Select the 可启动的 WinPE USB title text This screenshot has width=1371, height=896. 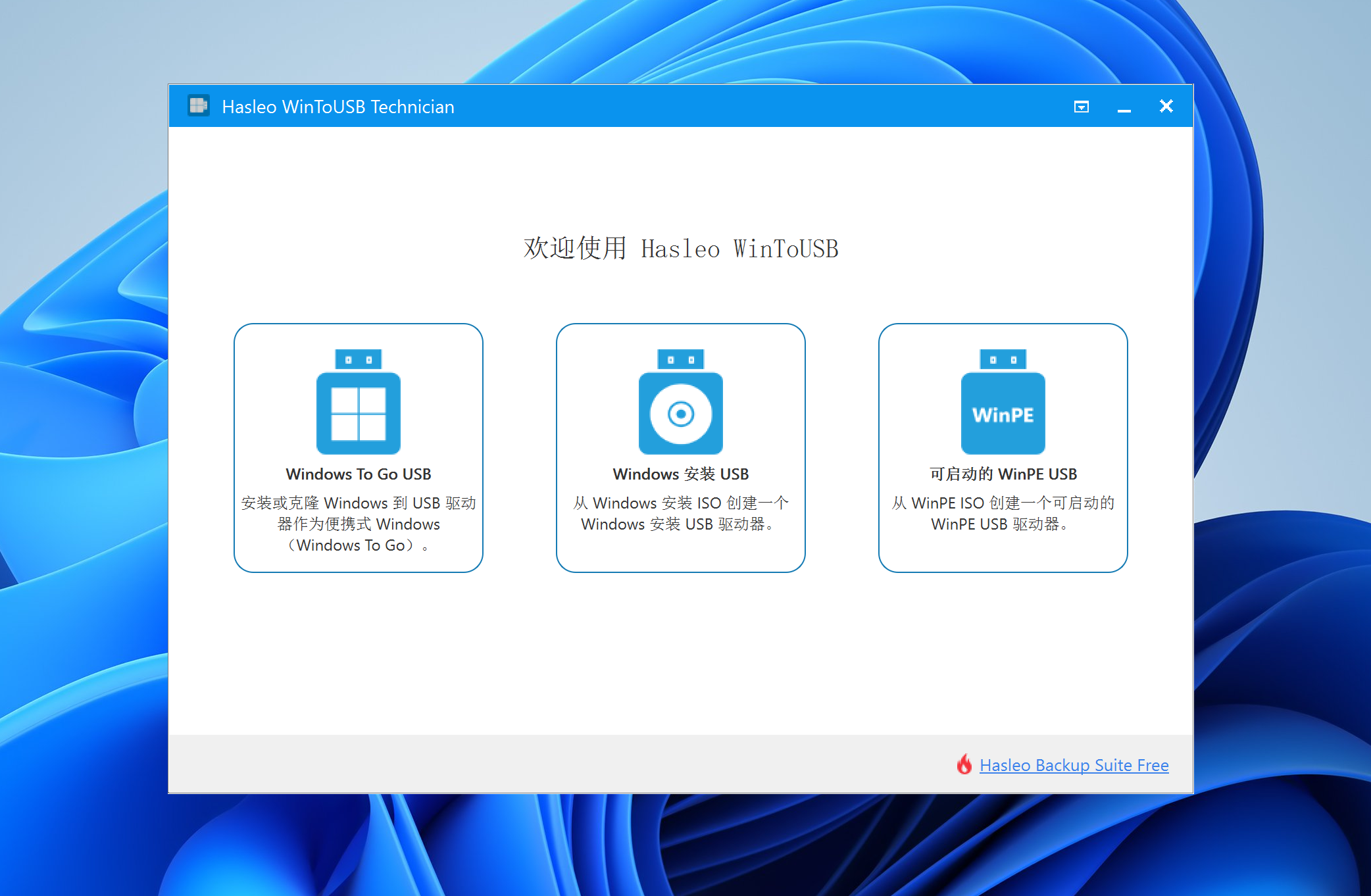coord(1003,474)
